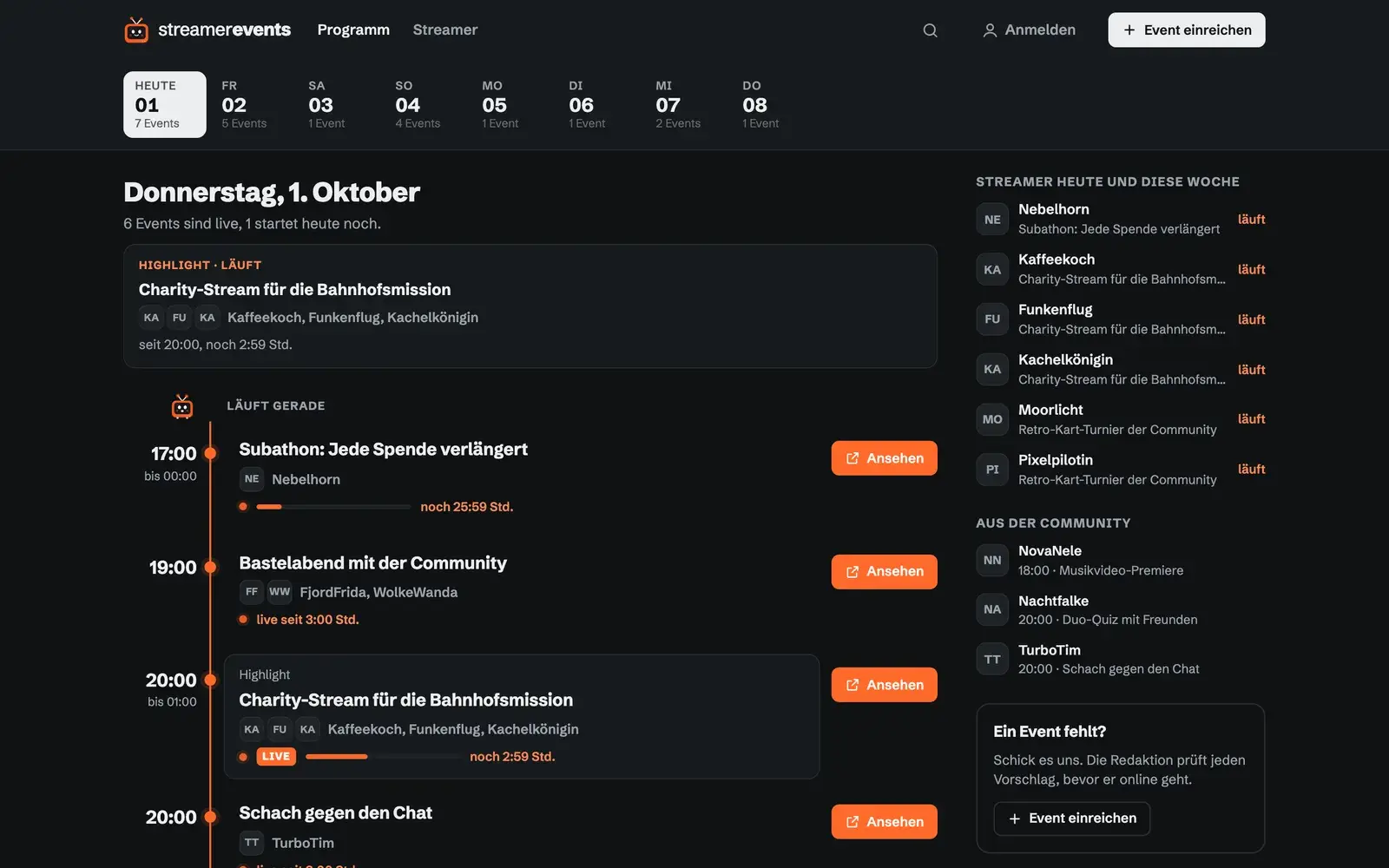The height and width of the screenshot is (868, 1389).
Task: Open the Streamer navigation item
Action: coord(445,30)
